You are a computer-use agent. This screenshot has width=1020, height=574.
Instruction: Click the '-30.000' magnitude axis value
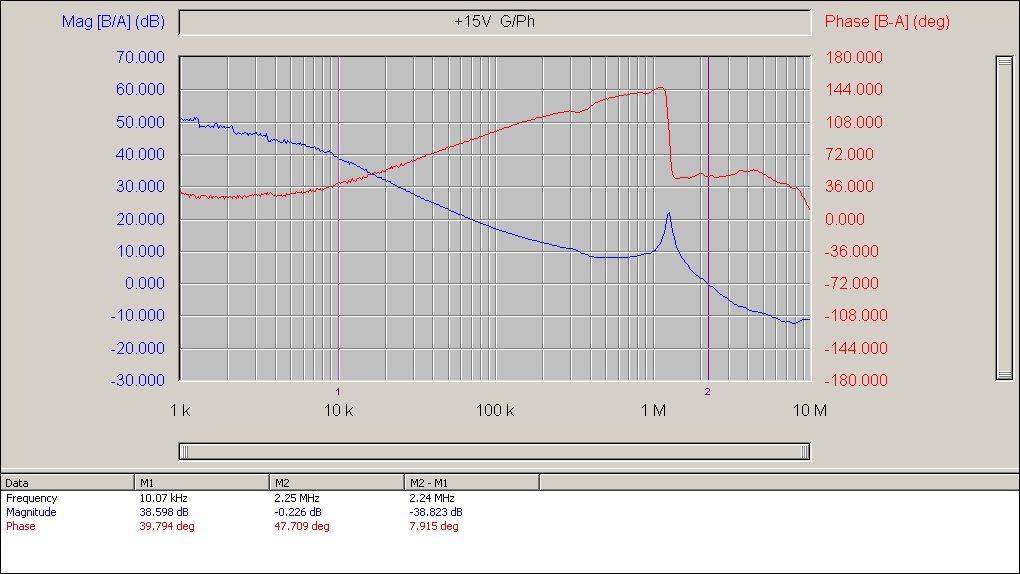137,380
